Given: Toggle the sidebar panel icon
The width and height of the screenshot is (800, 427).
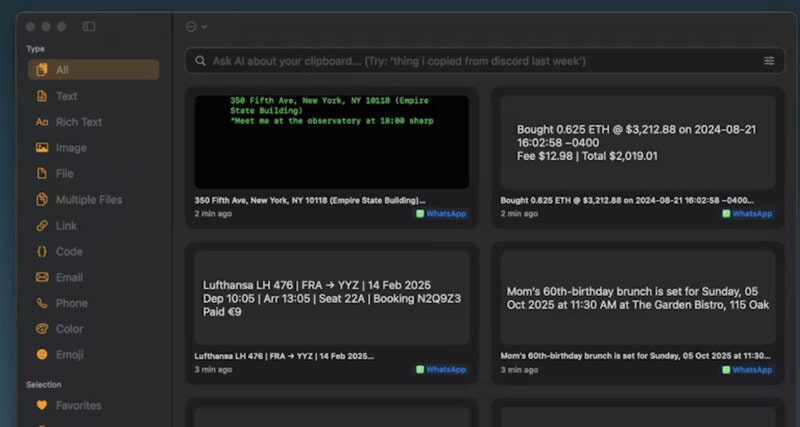Looking at the screenshot, I should (x=89, y=26).
